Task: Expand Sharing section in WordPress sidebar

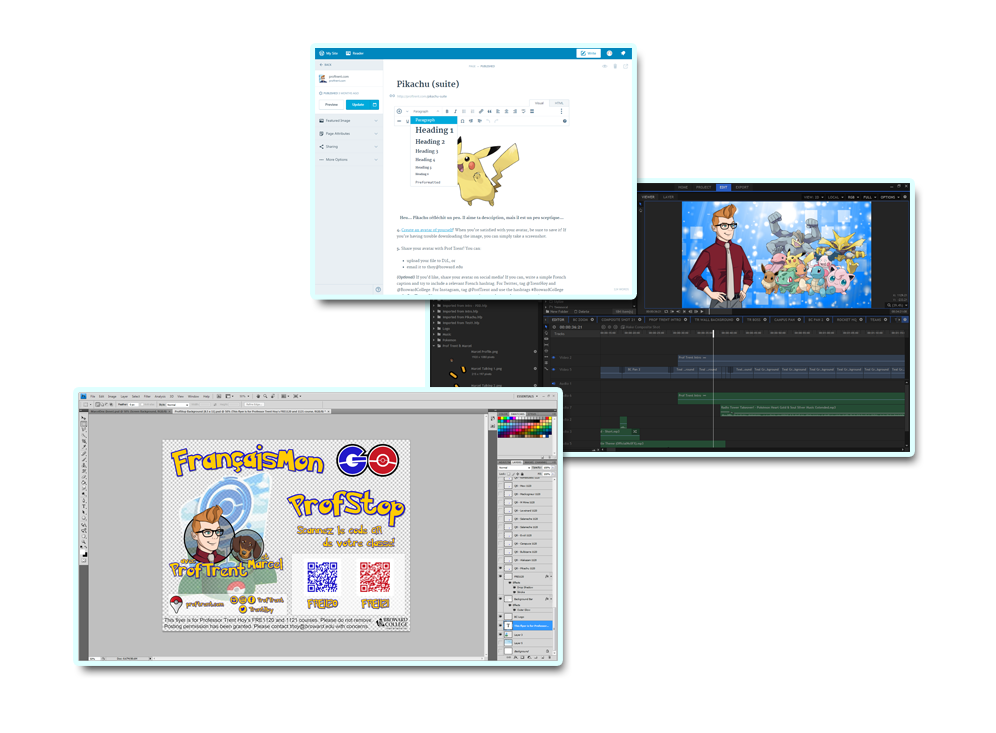Action: (x=348, y=147)
